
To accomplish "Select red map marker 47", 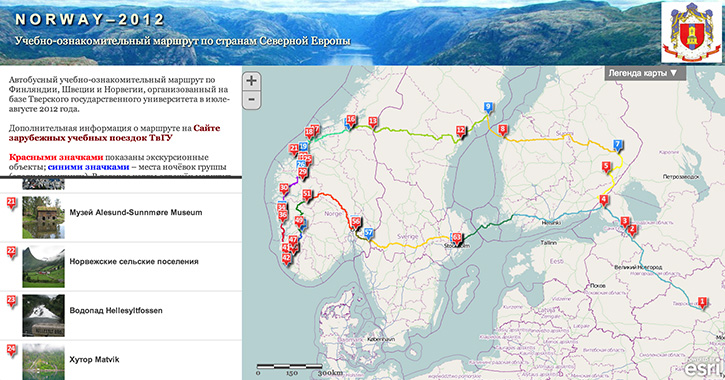I will click(293, 241).
